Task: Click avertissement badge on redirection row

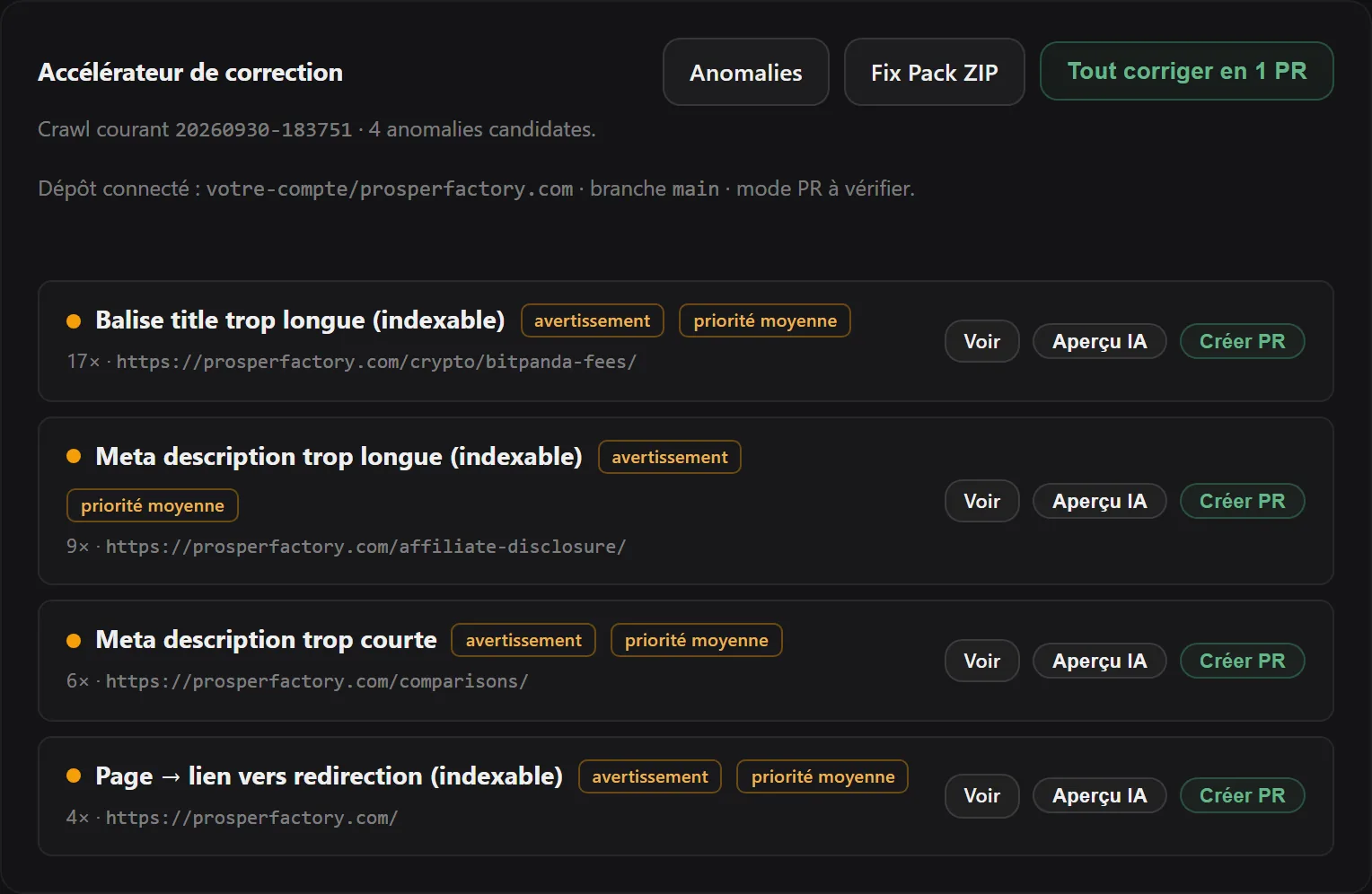Action: (x=650, y=776)
